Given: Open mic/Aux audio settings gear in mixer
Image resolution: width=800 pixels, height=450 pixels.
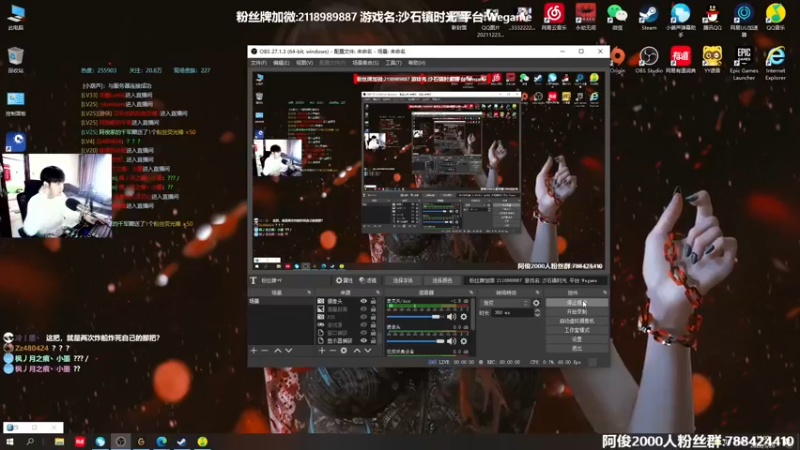Looking at the screenshot, I should coord(463,317).
